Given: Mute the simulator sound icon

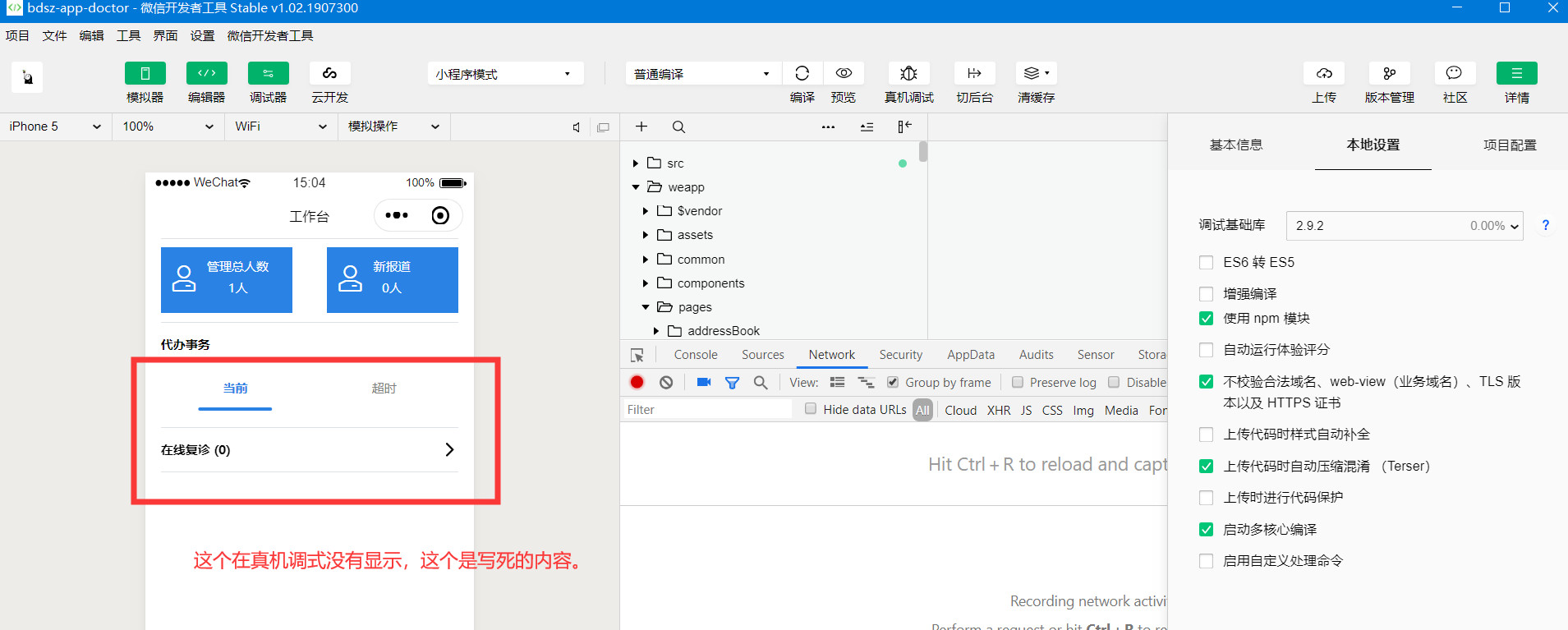Looking at the screenshot, I should 577,127.
